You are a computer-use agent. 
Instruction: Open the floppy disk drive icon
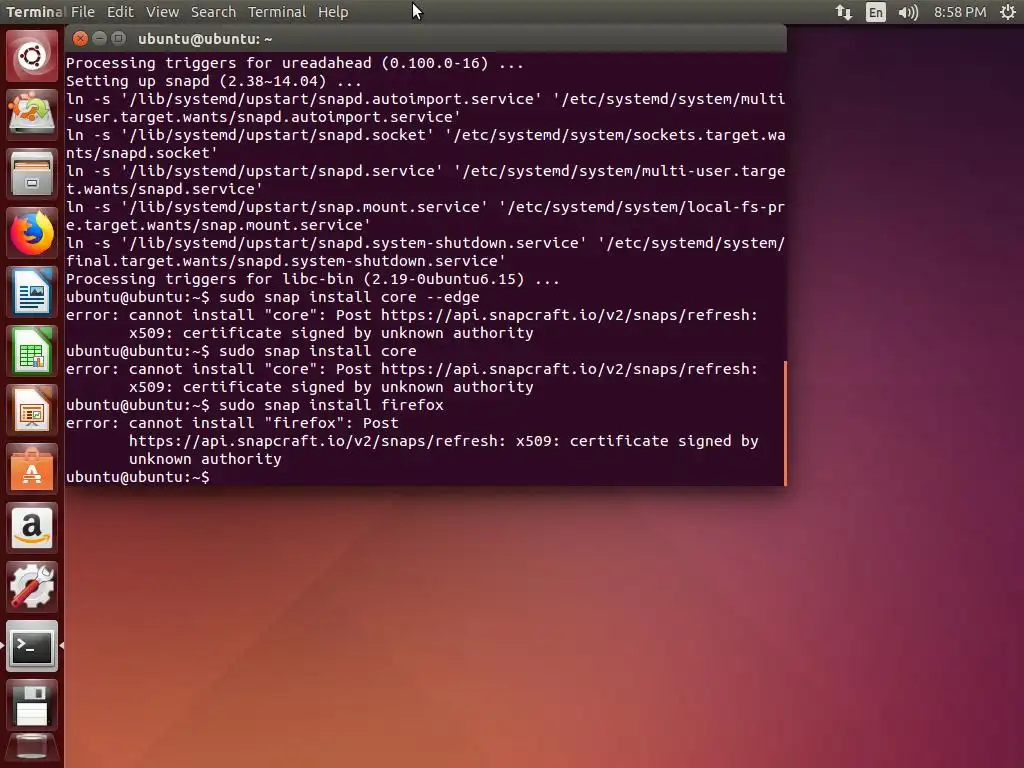pyautogui.click(x=31, y=705)
